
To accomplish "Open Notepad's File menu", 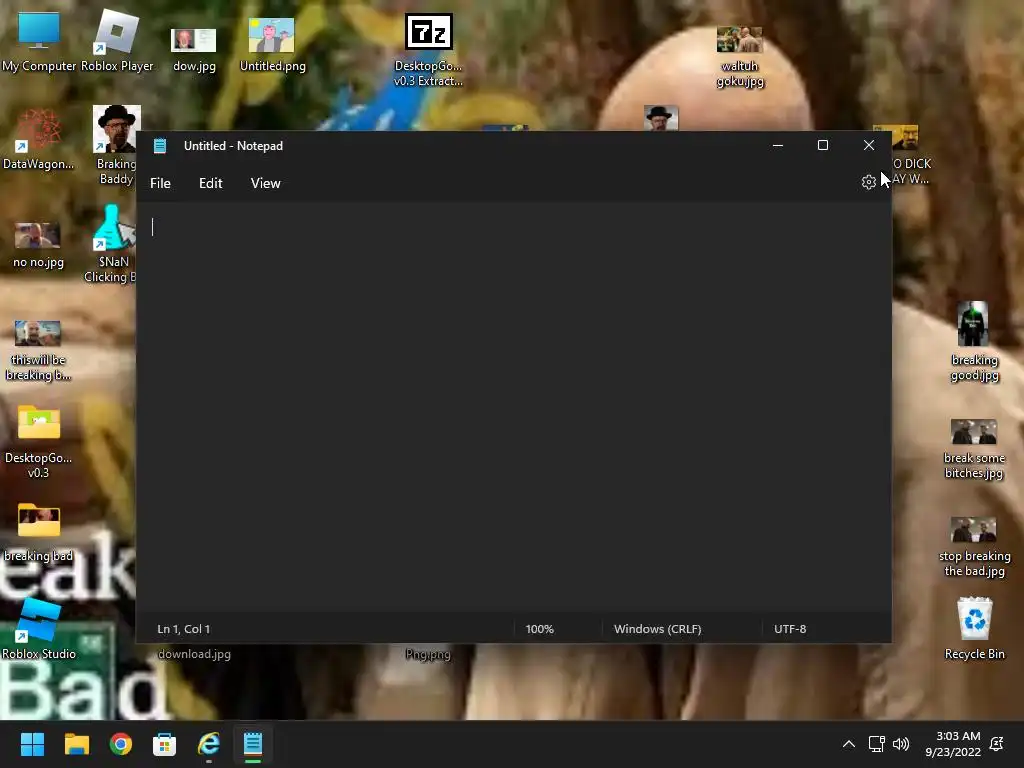I will pos(160,184).
